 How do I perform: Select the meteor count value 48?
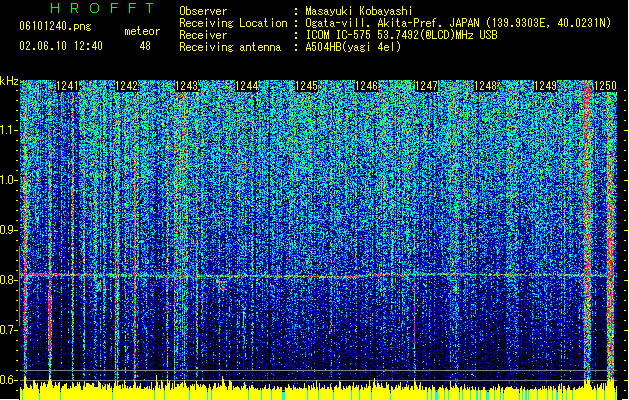(145, 46)
